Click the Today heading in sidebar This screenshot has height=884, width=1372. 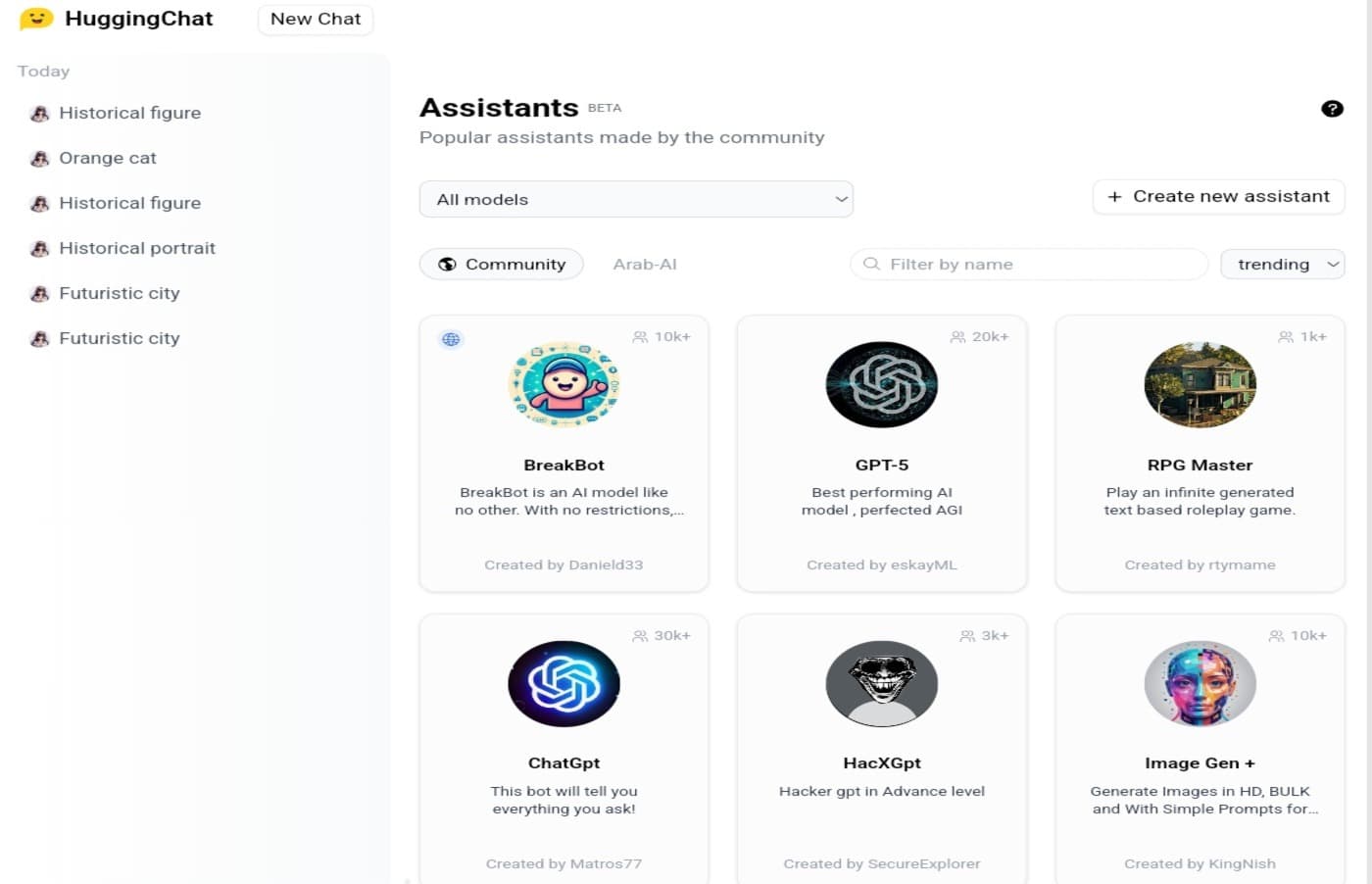tap(43, 72)
